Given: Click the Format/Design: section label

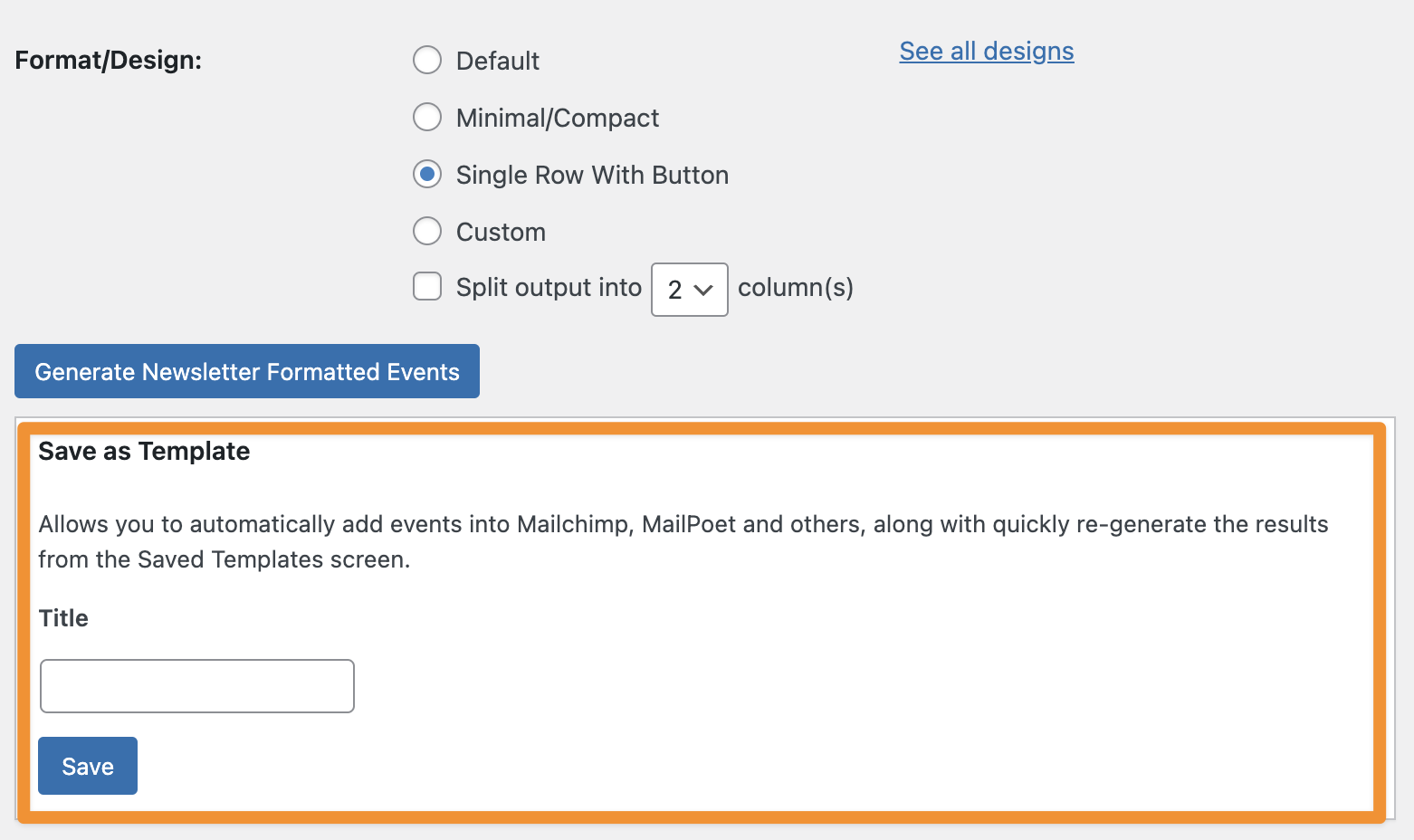Looking at the screenshot, I should [x=109, y=60].
